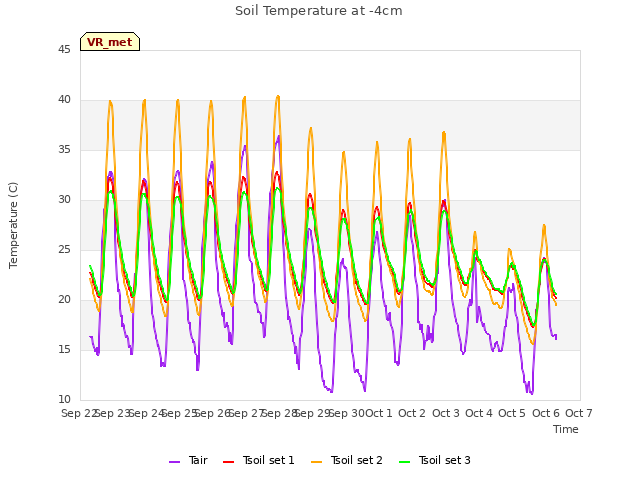Toggle the Tsoil set 2 legend entry

pyautogui.click(x=347, y=460)
